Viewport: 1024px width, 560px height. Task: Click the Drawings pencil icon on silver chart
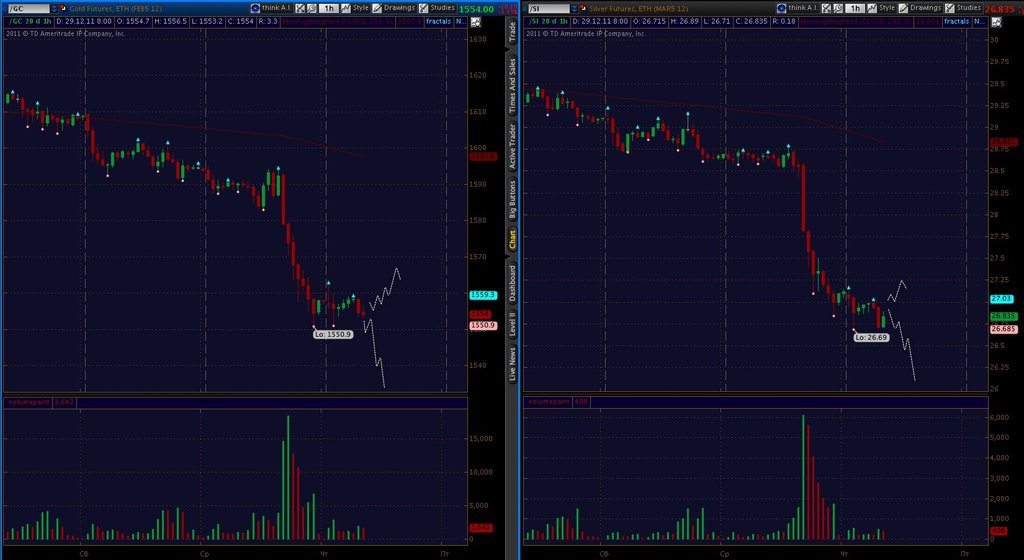tap(903, 8)
